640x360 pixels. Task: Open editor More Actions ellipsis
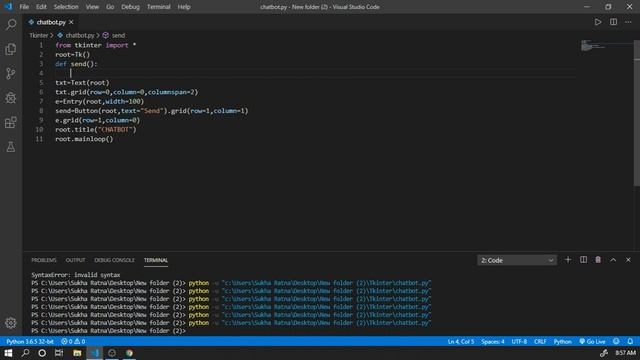[628, 22]
